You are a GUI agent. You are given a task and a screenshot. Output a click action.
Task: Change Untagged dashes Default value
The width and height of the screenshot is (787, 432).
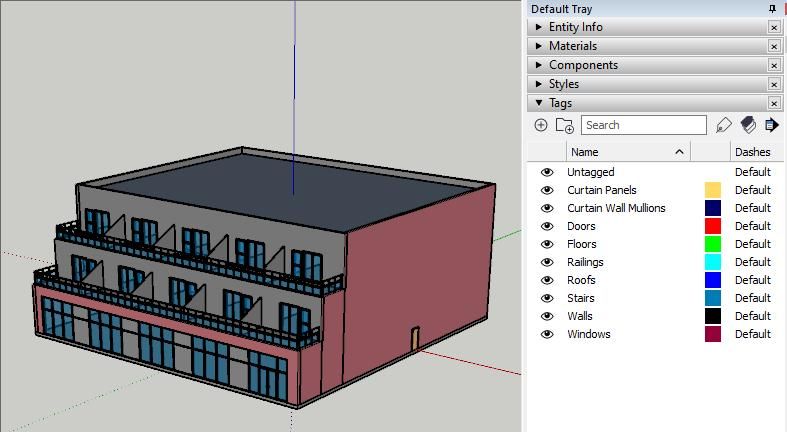tap(753, 172)
